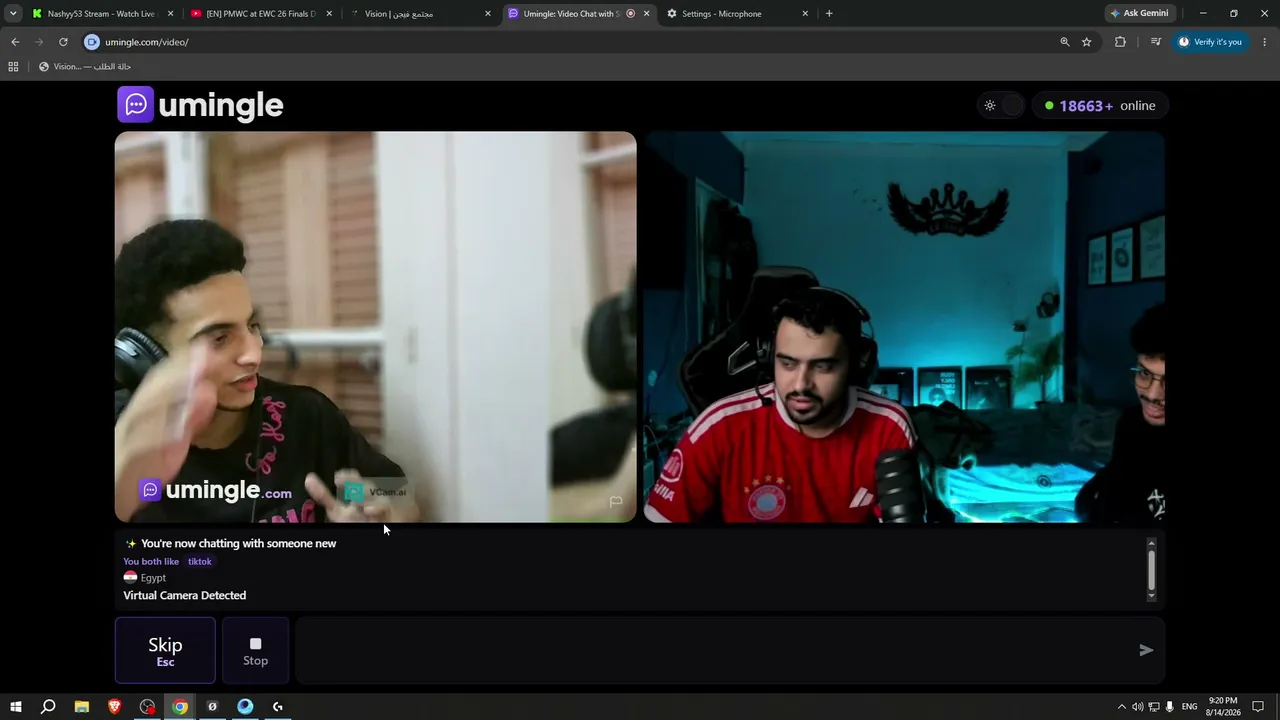Go forward to the next page

pos(39,42)
